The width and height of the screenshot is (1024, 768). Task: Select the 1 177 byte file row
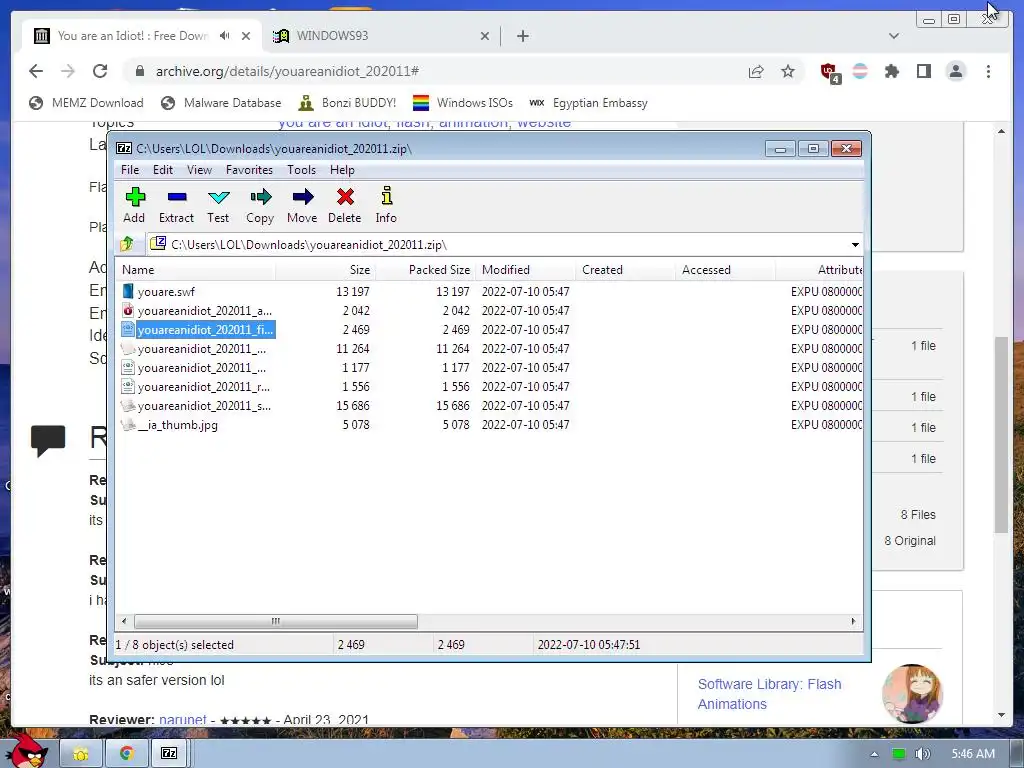tap(488, 368)
